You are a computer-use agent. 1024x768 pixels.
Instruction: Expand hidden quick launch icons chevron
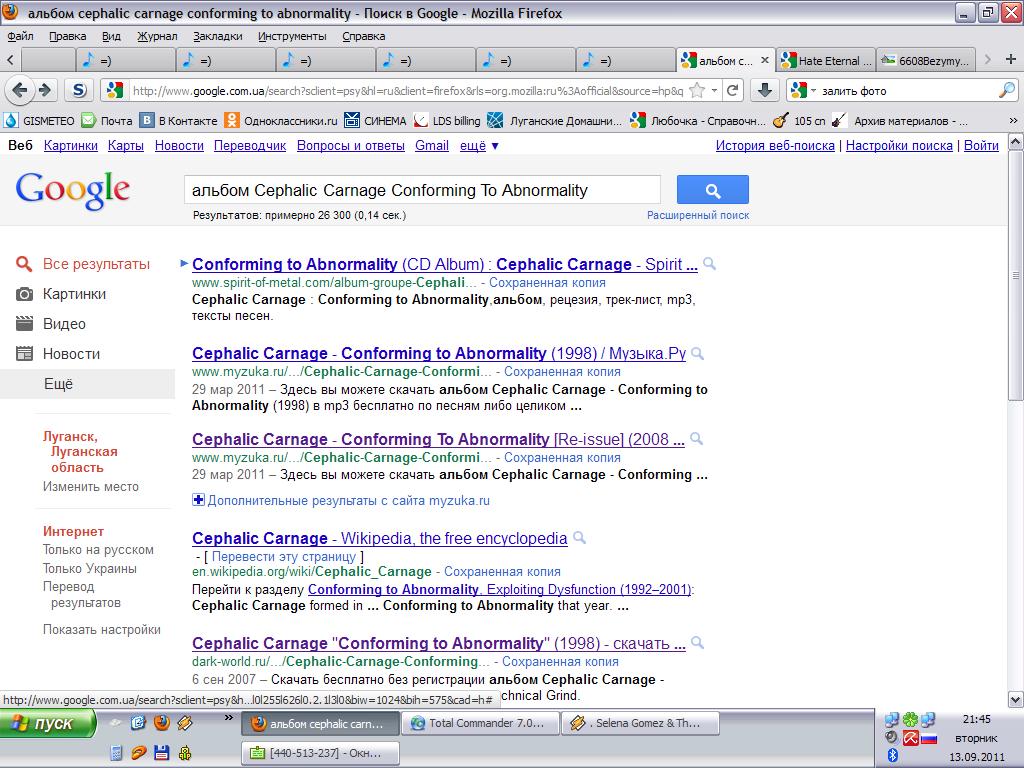pos(229,718)
